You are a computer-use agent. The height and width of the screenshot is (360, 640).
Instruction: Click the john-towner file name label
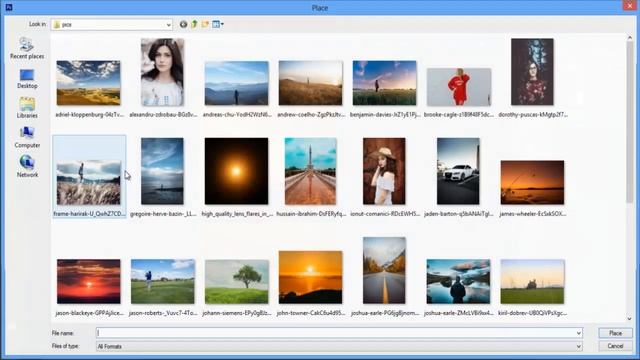point(311,313)
